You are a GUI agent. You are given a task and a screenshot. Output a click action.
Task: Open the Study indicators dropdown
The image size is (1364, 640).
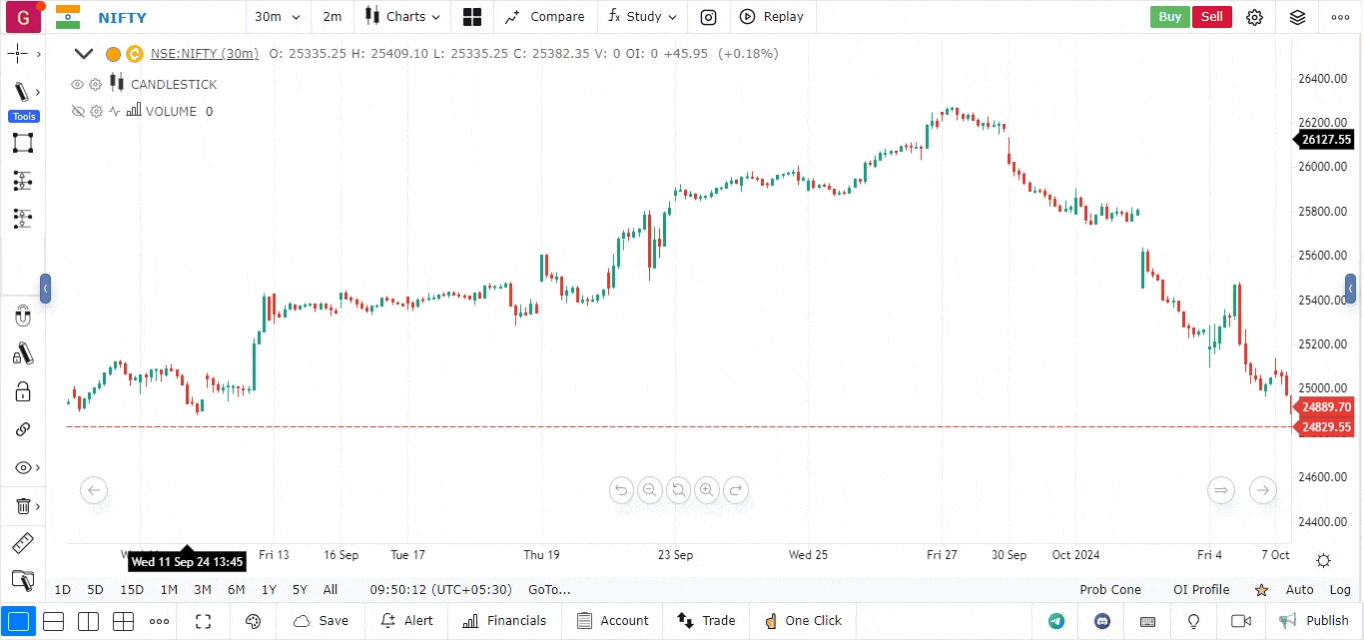coord(641,17)
